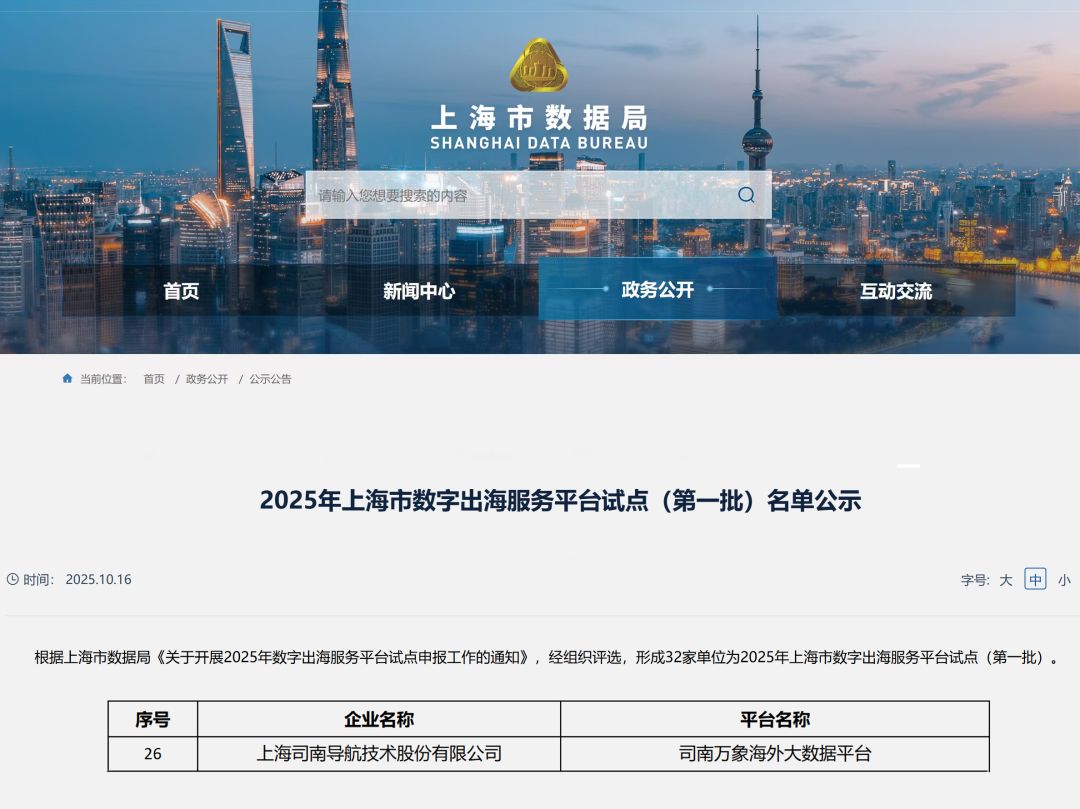The width and height of the screenshot is (1080, 809).
Task: Open the 首页 navigation menu
Action: pos(181,291)
